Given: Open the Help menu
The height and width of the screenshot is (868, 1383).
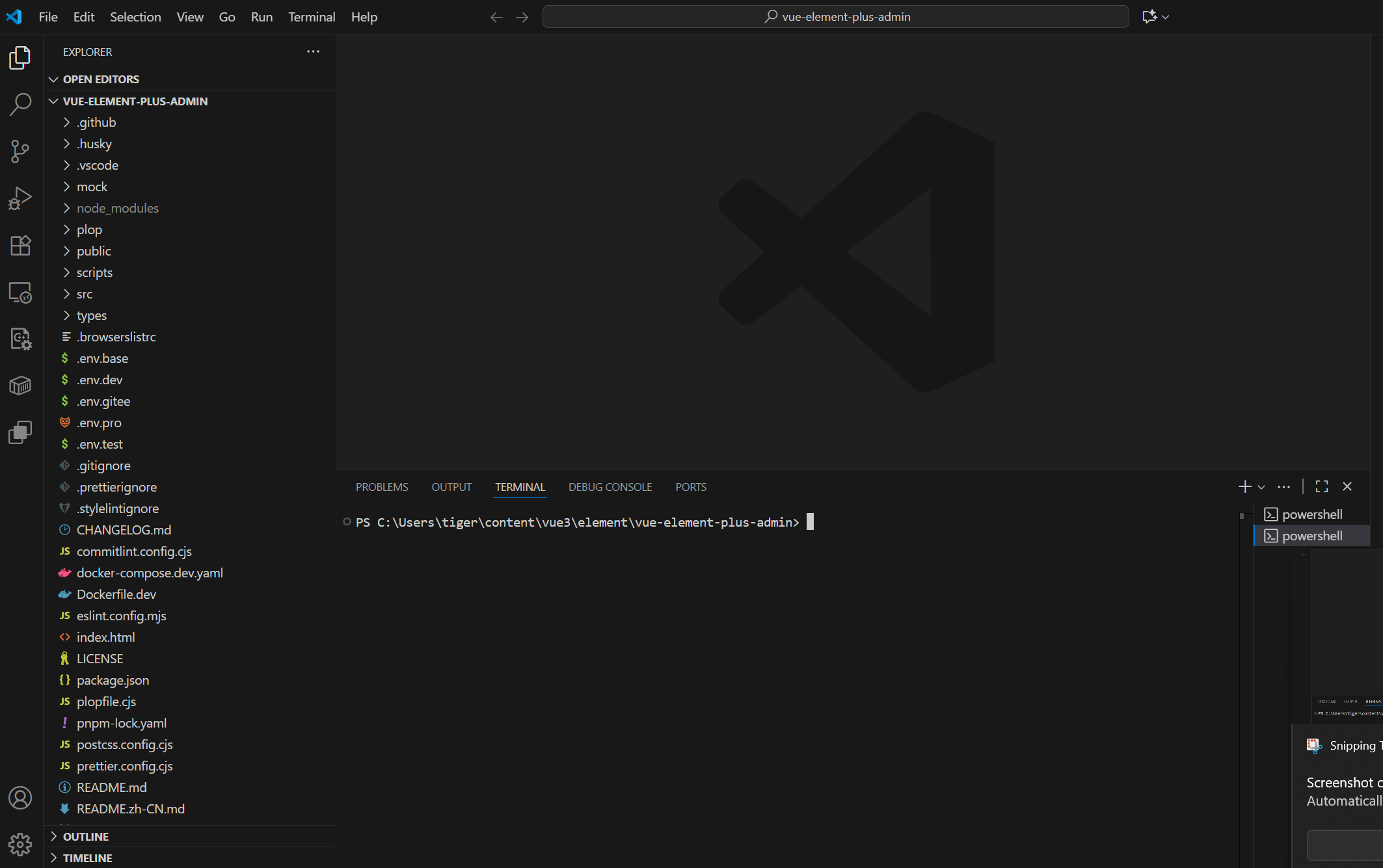Looking at the screenshot, I should point(364,17).
